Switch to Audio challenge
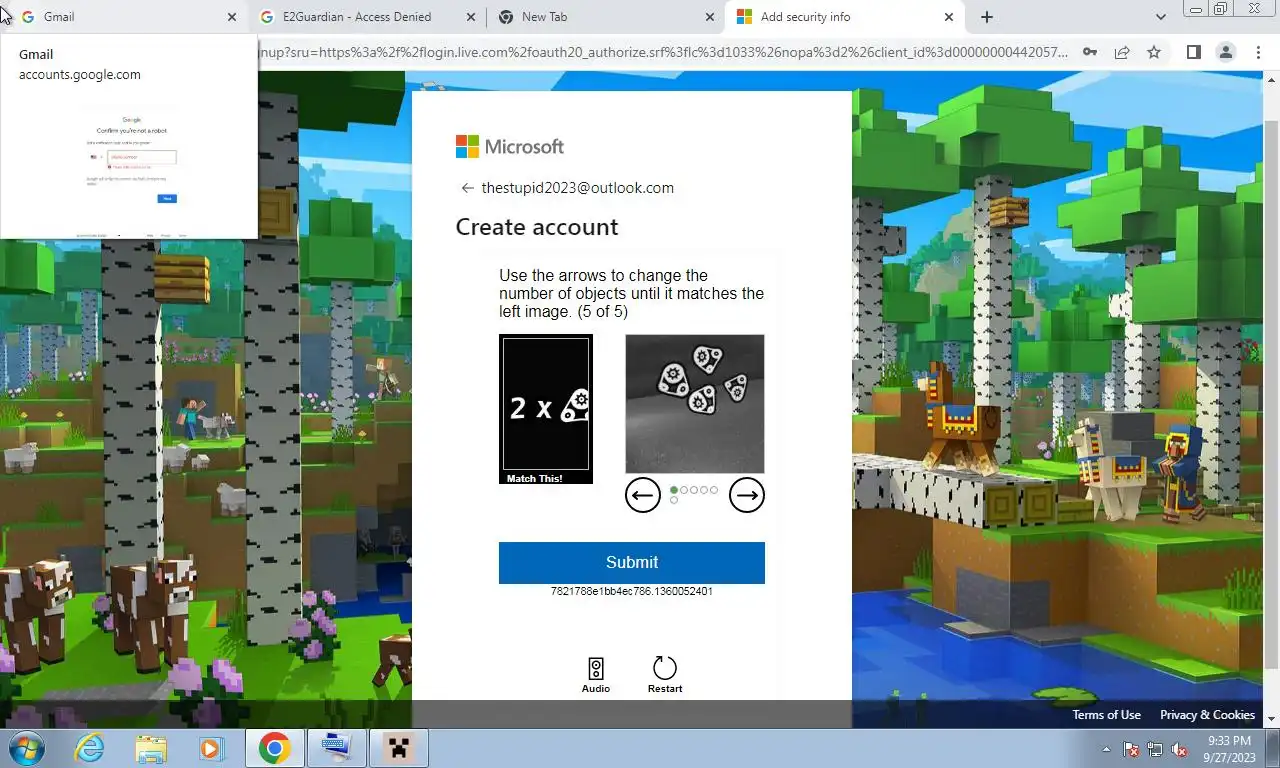The height and width of the screenshot is (768, 1280). pyautogui.click(x=596, y=675)
